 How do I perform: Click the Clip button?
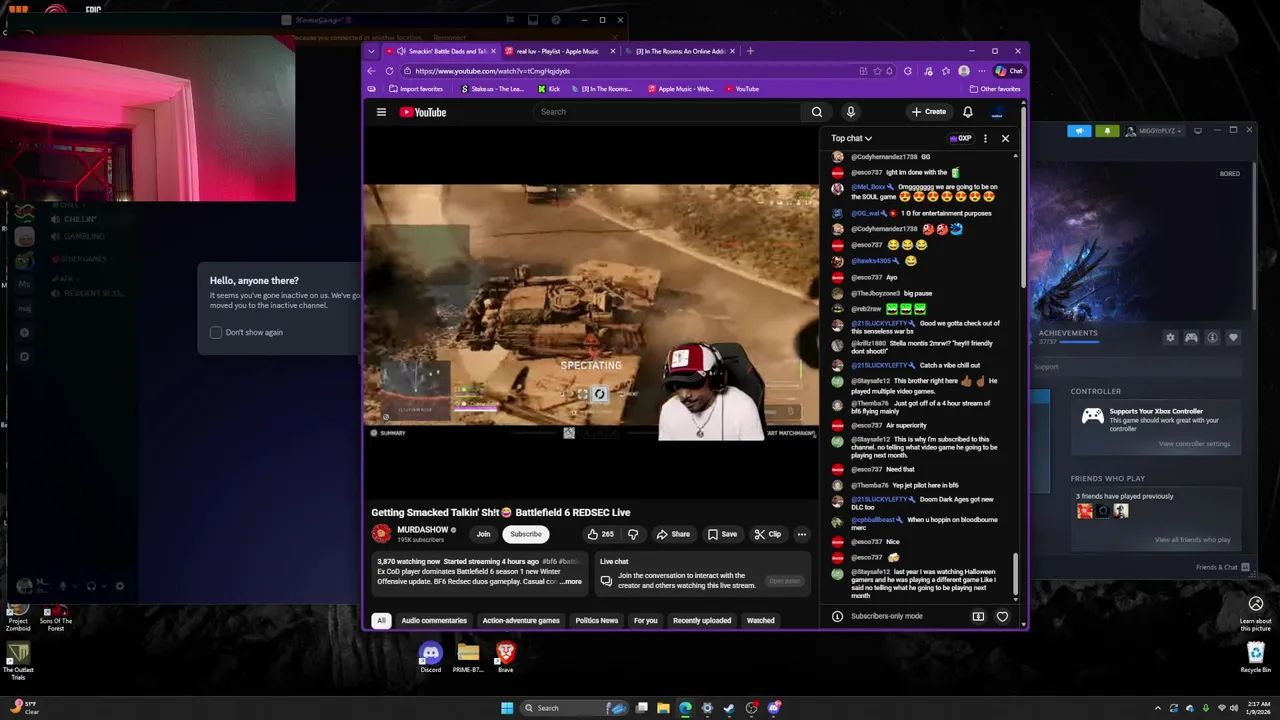(x=768, y=534)
